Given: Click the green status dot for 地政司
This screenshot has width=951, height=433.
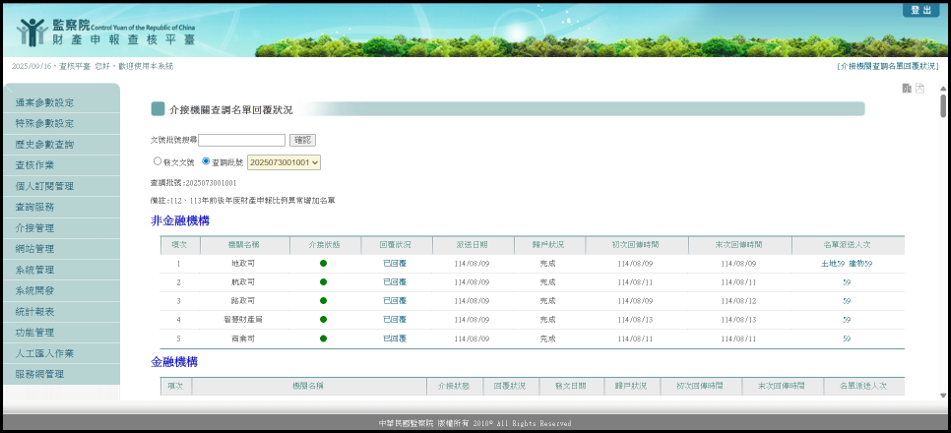Looking at the screenshot, I should (x=323, y=264).
